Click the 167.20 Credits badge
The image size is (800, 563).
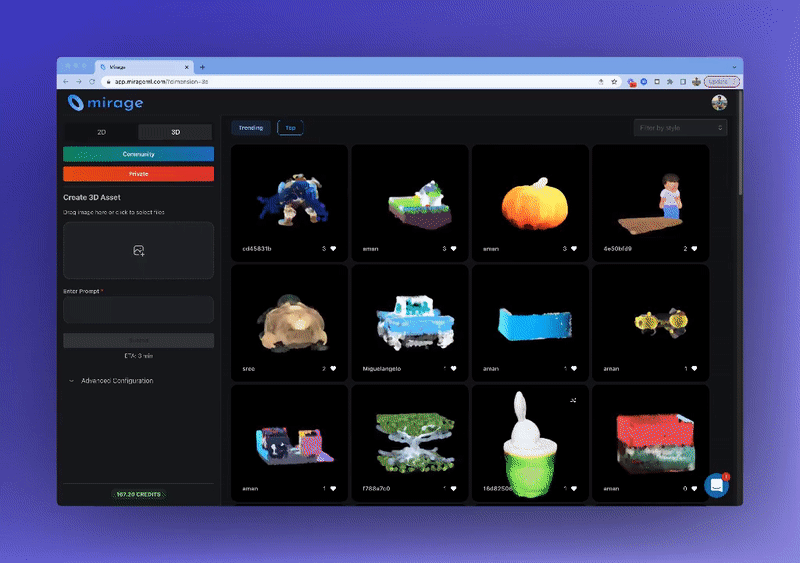(138, 494)
